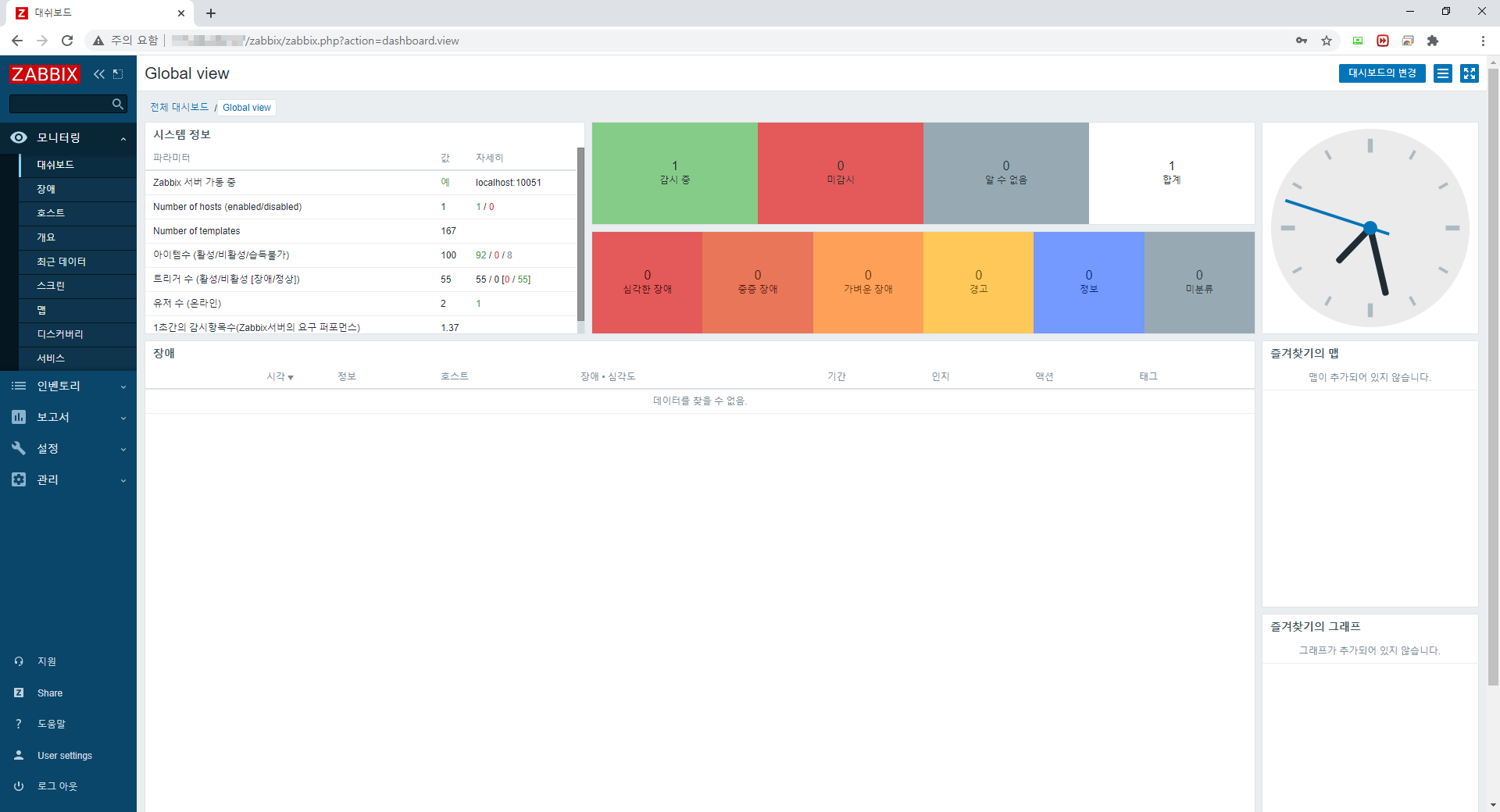The image size is (1500, 812).
Task: Click the sidebar search magnifier icon
Action: click(x=118, y=104)
